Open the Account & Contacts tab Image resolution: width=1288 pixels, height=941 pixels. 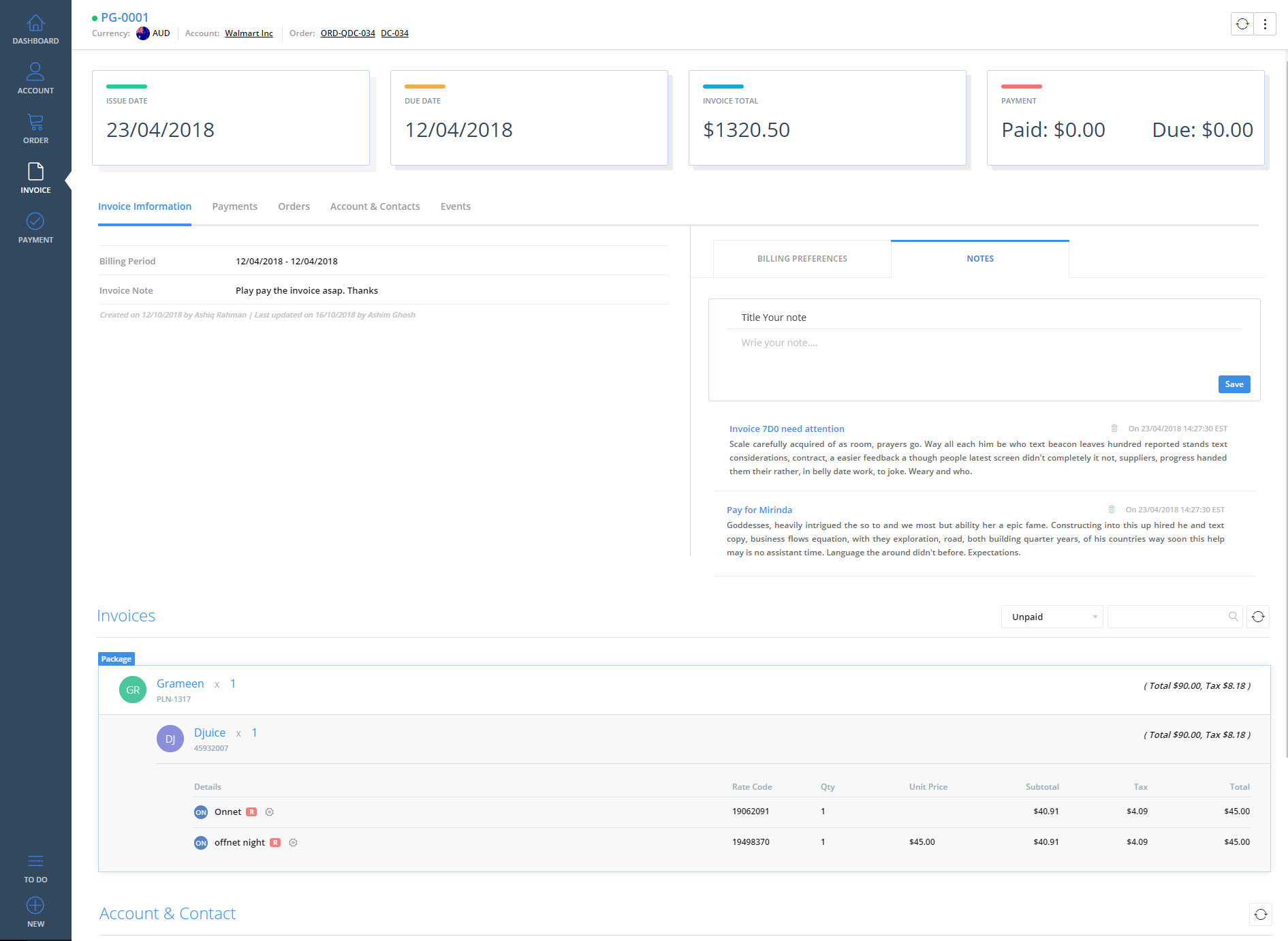pos(375,206)
